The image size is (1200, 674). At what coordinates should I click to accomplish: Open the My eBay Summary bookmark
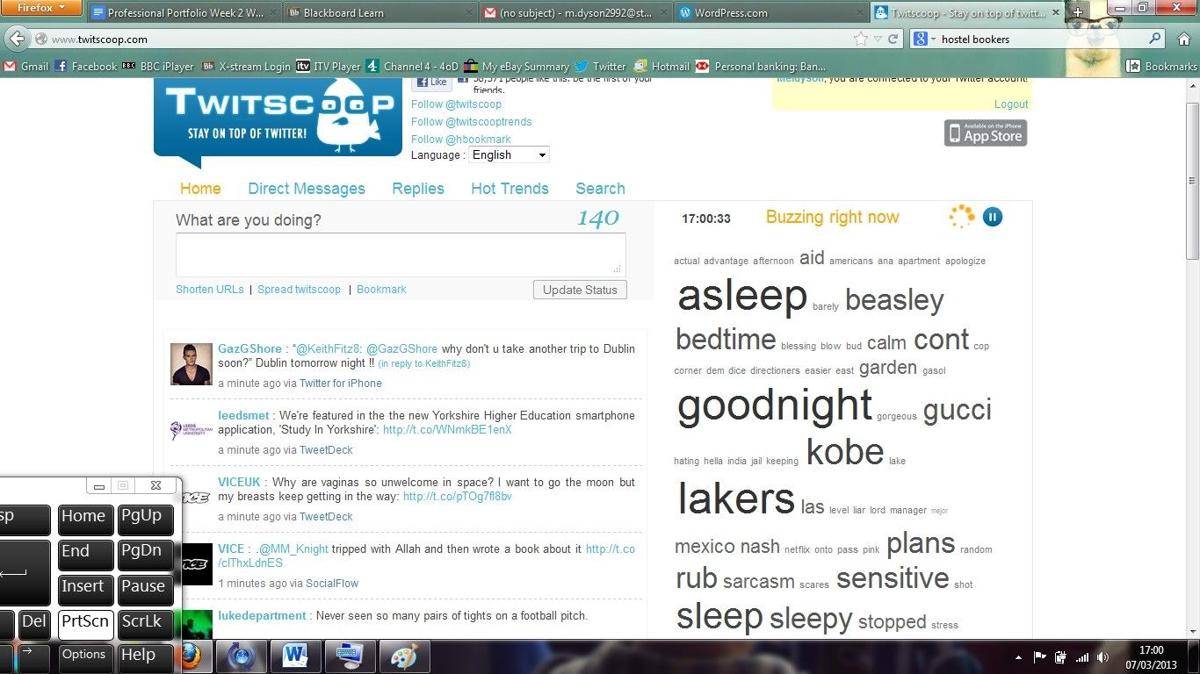(x=516, y=66)
